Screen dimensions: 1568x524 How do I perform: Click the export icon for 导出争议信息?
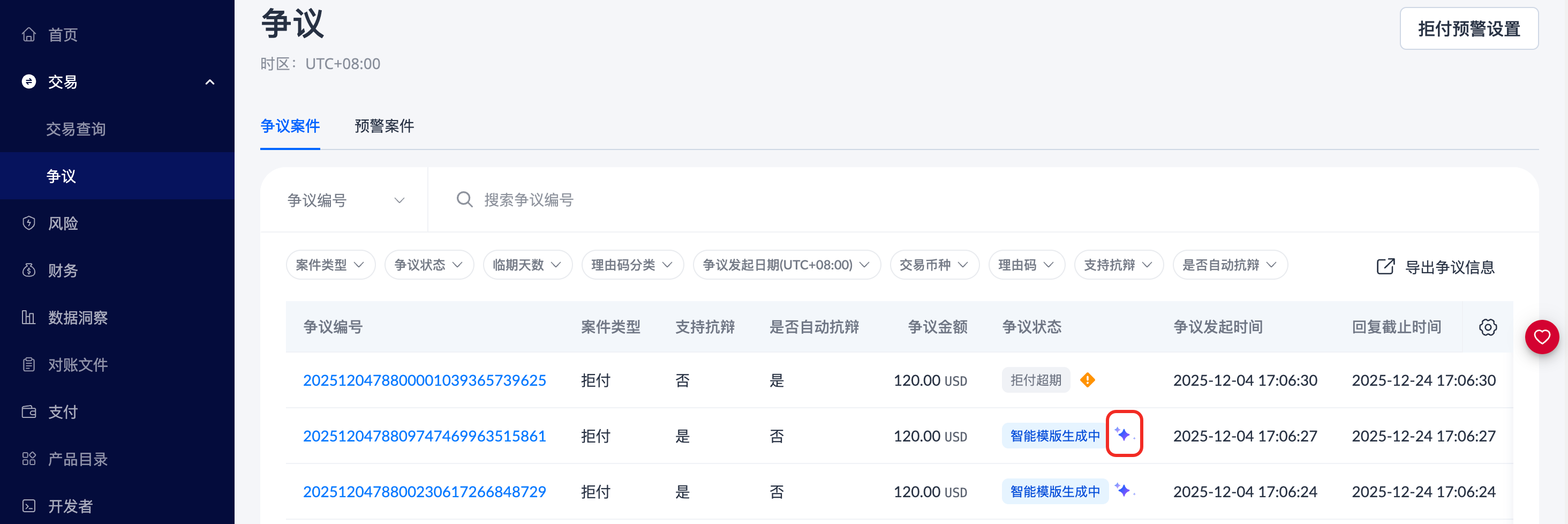click(1386, 266)
